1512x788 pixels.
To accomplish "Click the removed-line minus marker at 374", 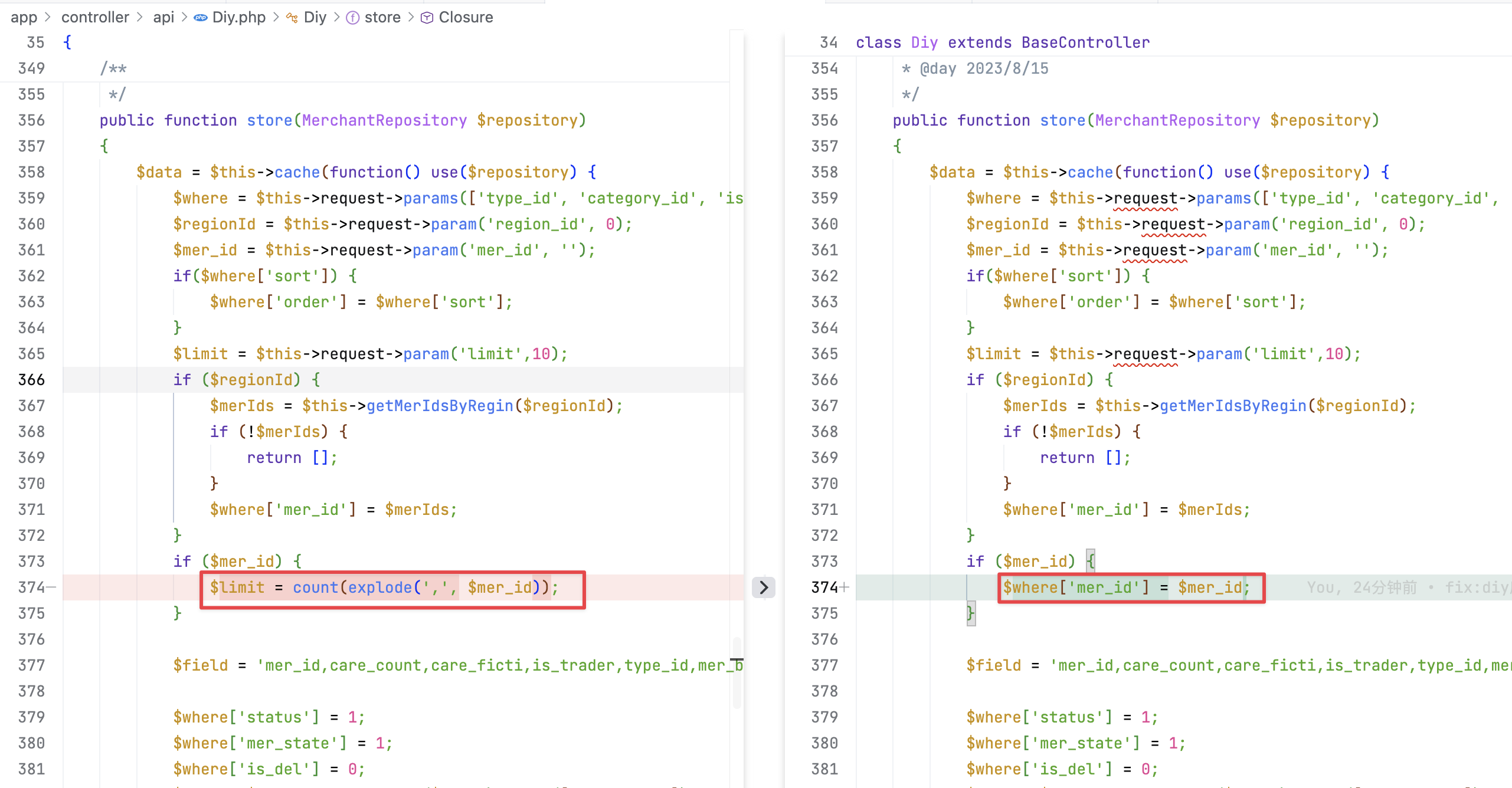I will click(x=52, y=587).
